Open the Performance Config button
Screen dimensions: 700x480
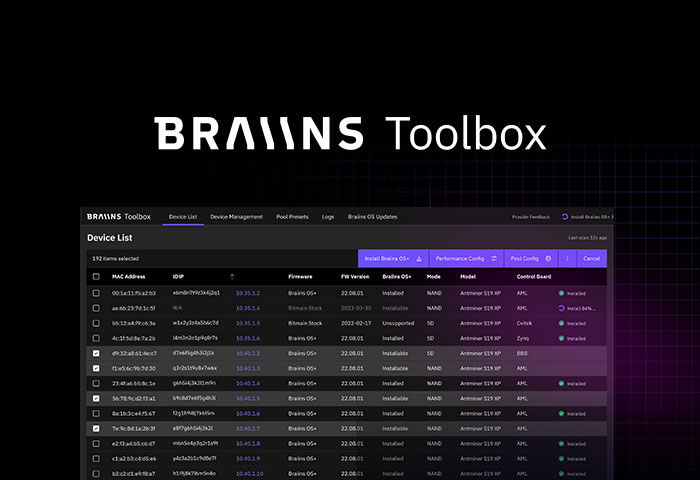pos(467,259)
